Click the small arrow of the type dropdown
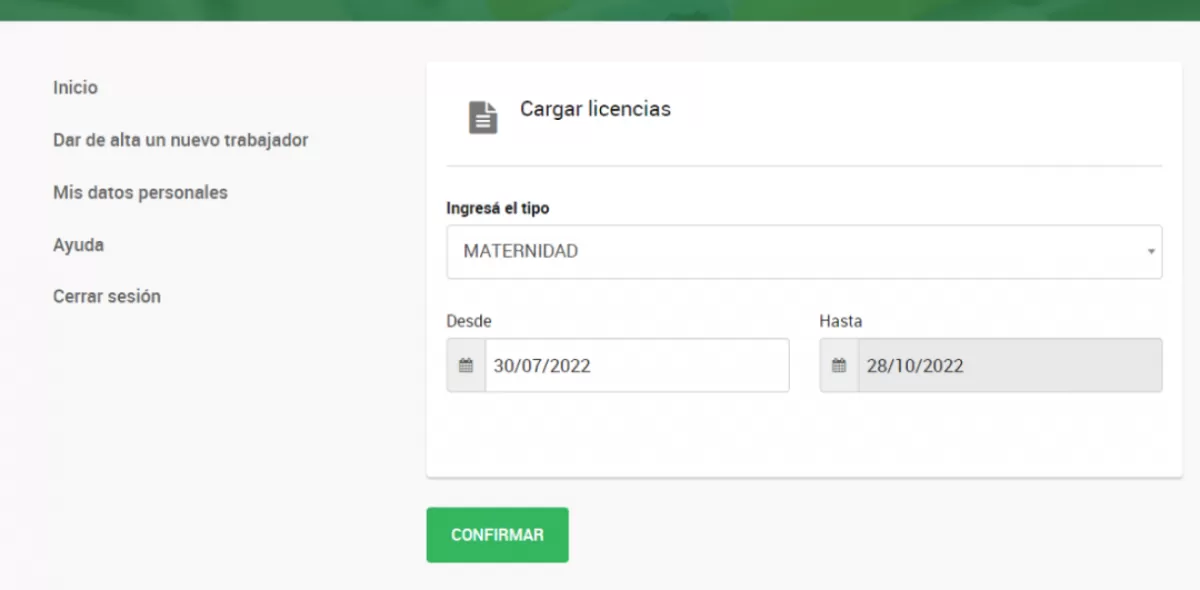 (1151, 252)
